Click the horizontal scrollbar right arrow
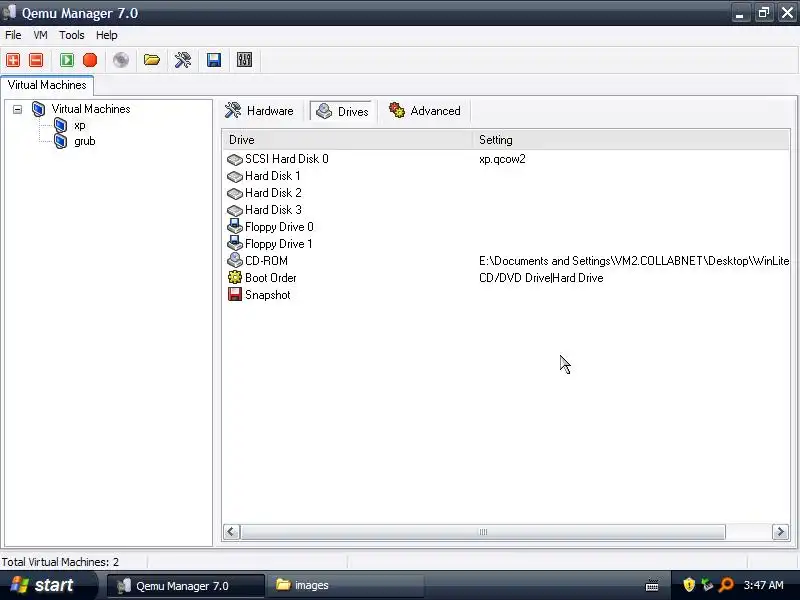 780,532
